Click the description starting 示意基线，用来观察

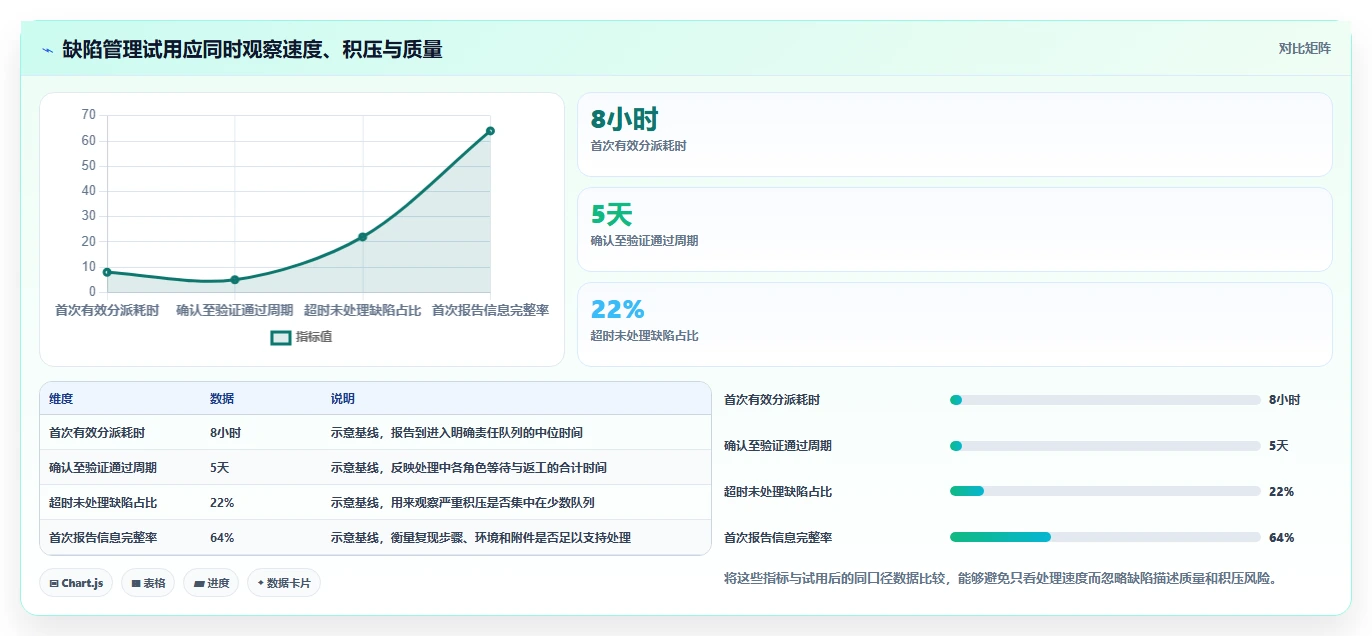[x=463, y=503]
